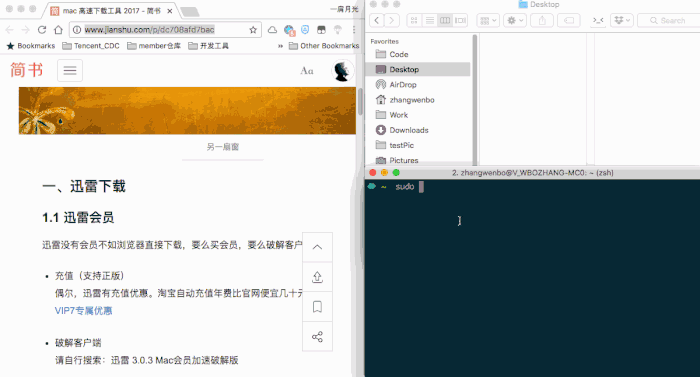
Task: Close the mac 高速下载工具 tab
Action: click(x=170, y=11)
